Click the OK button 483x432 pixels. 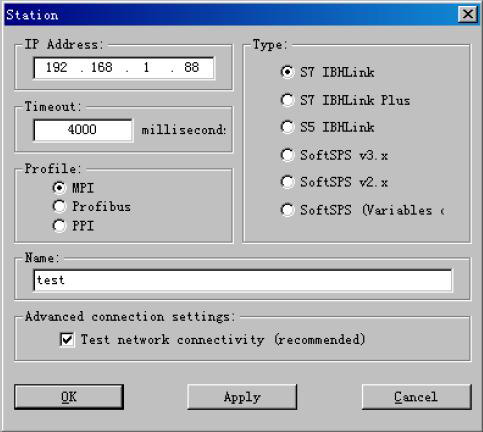69,397
